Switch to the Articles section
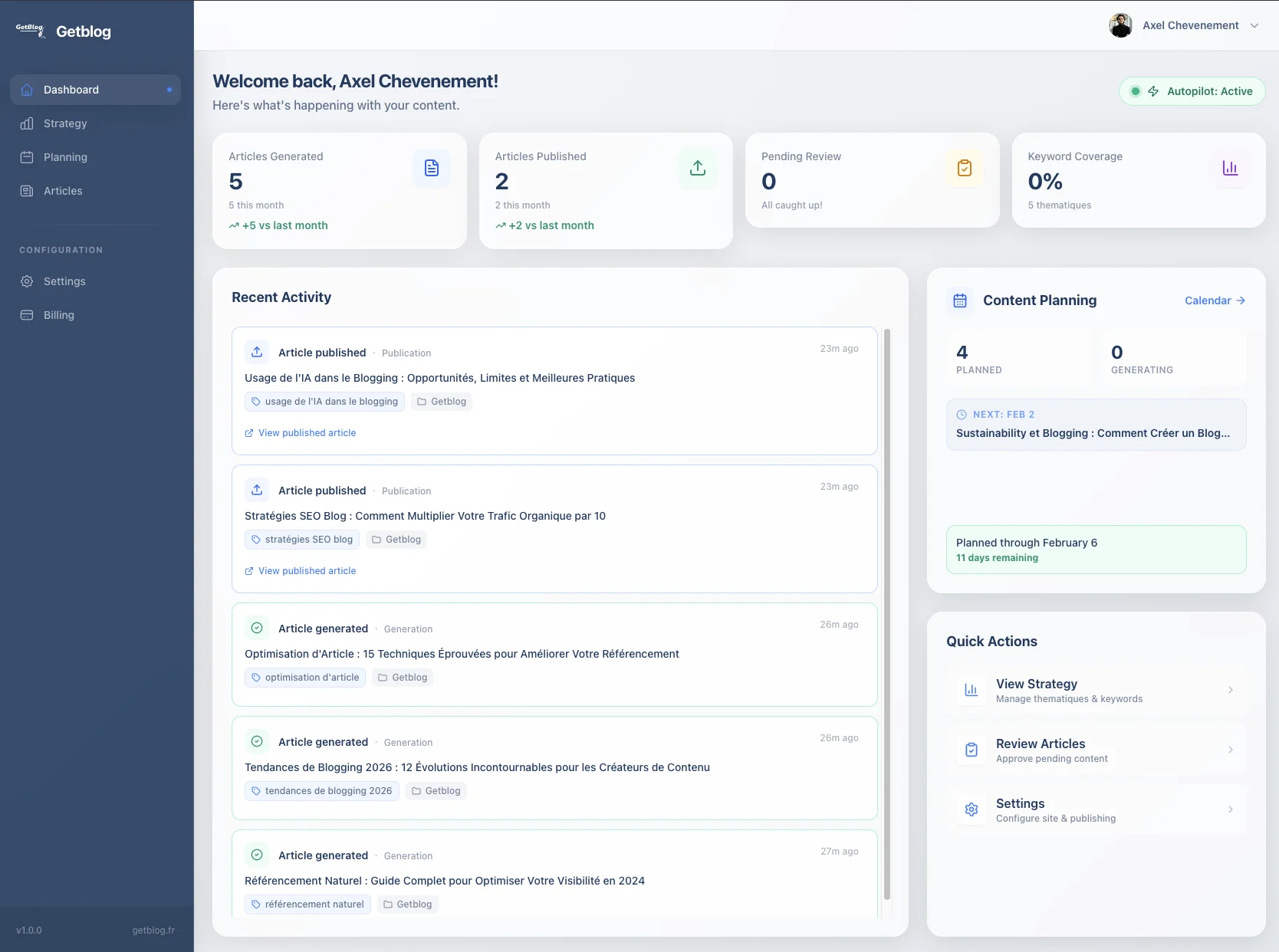Viewport: 1279px width, 952px height. pyautogui.click(x=62, y=191)
